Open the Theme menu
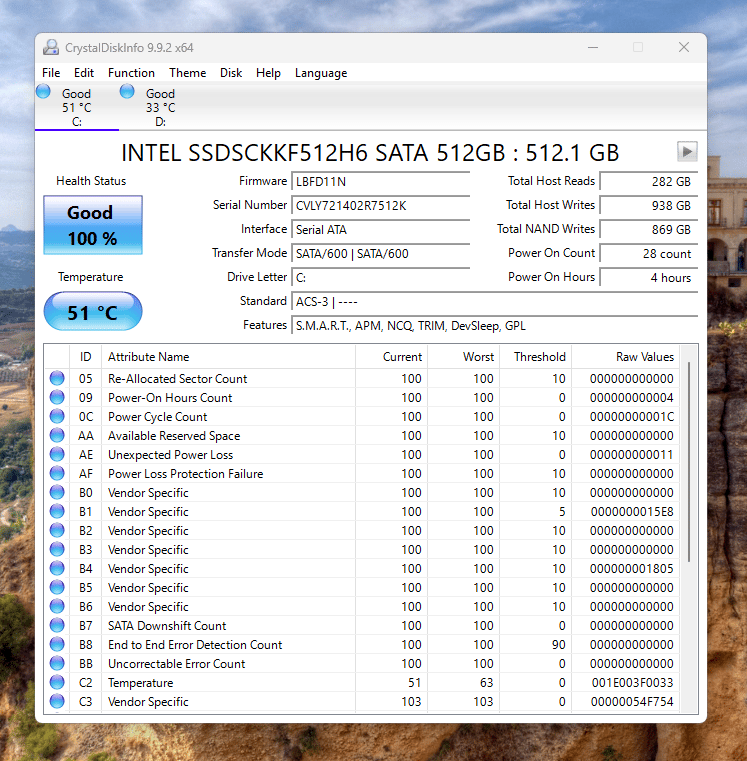Viewport: 747px width, 761px height. click(x=187, y=73)
